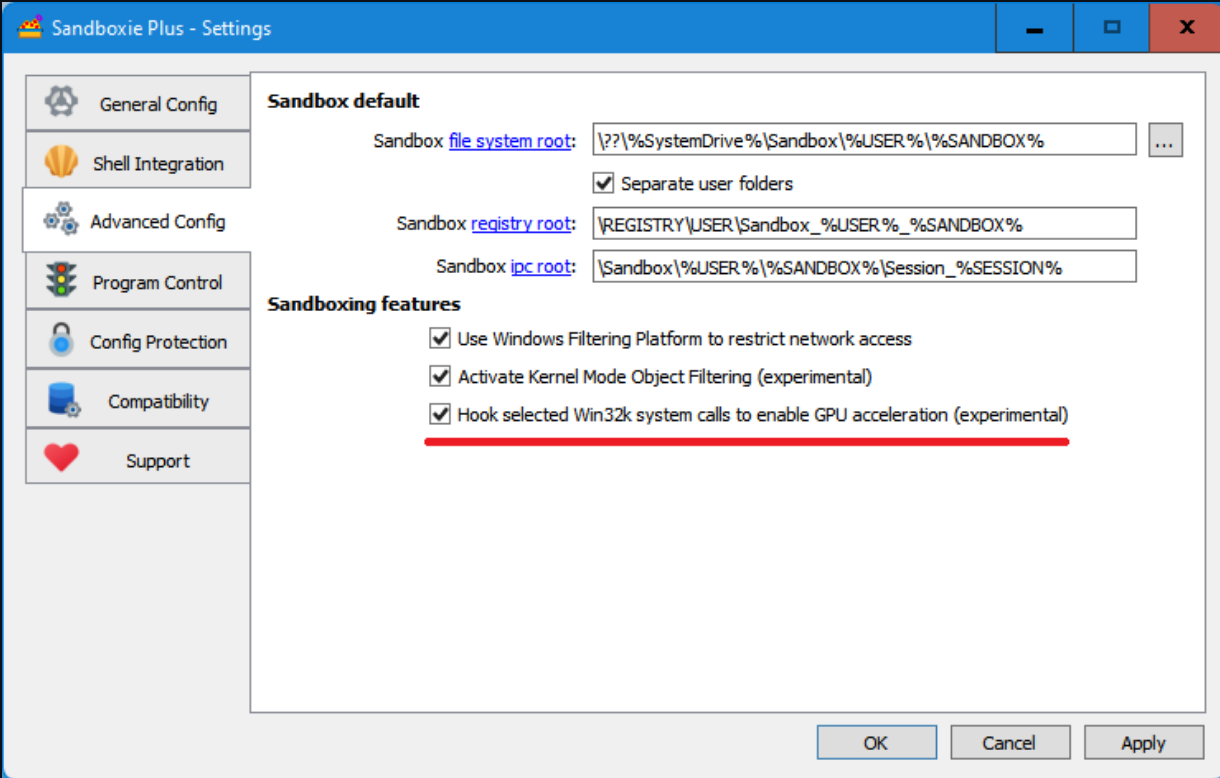Edit the ipc root path field
This screenshot has width=1220, height=778.
pos(864,267)
